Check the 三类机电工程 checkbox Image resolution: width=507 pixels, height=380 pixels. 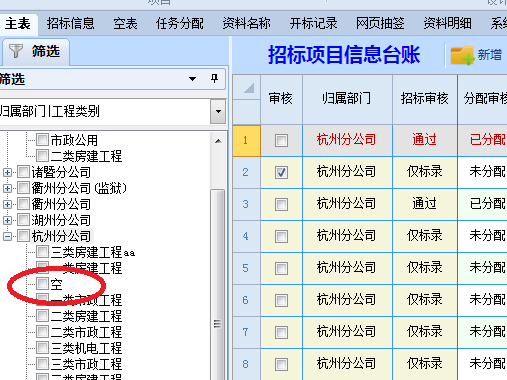[x=42, y=348]
